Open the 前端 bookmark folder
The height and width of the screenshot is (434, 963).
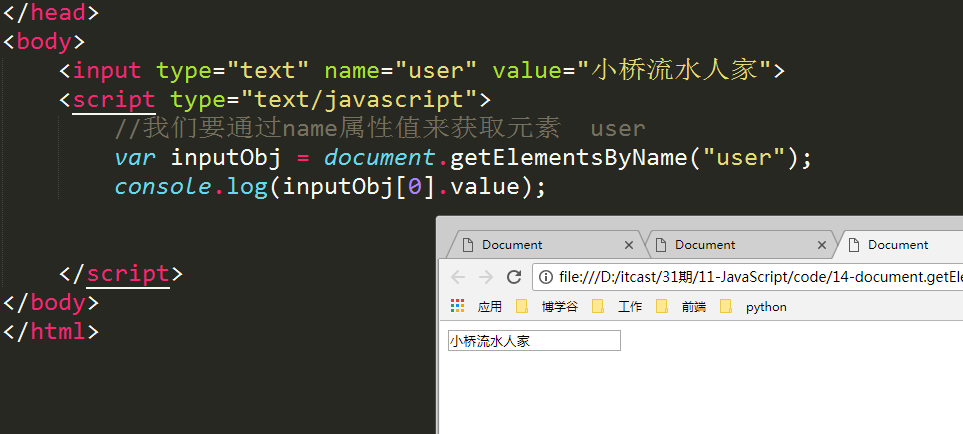[x=681, y=306]
